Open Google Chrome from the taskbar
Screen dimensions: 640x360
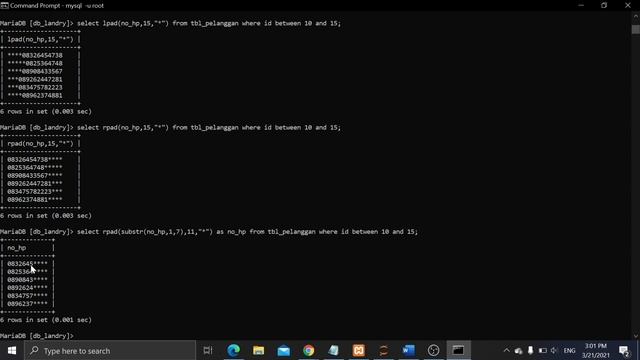pyautogui.click(x=309, y=350)
